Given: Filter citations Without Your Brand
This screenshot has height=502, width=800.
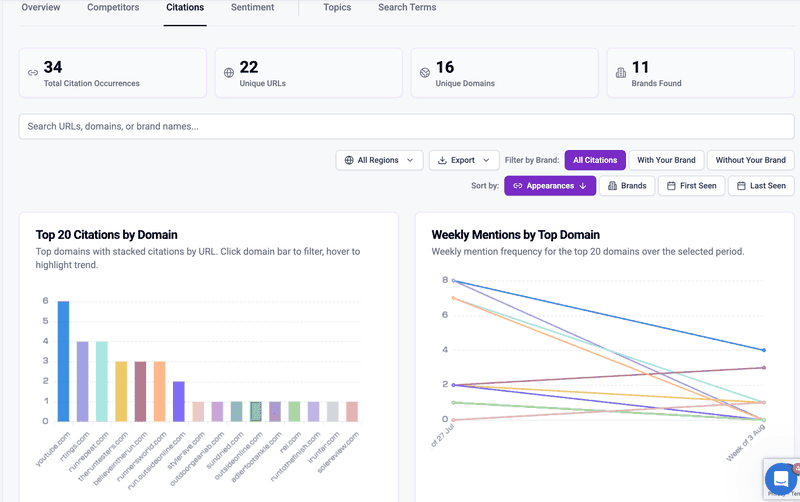Looking at the screenshot, I should click(750, 160).
